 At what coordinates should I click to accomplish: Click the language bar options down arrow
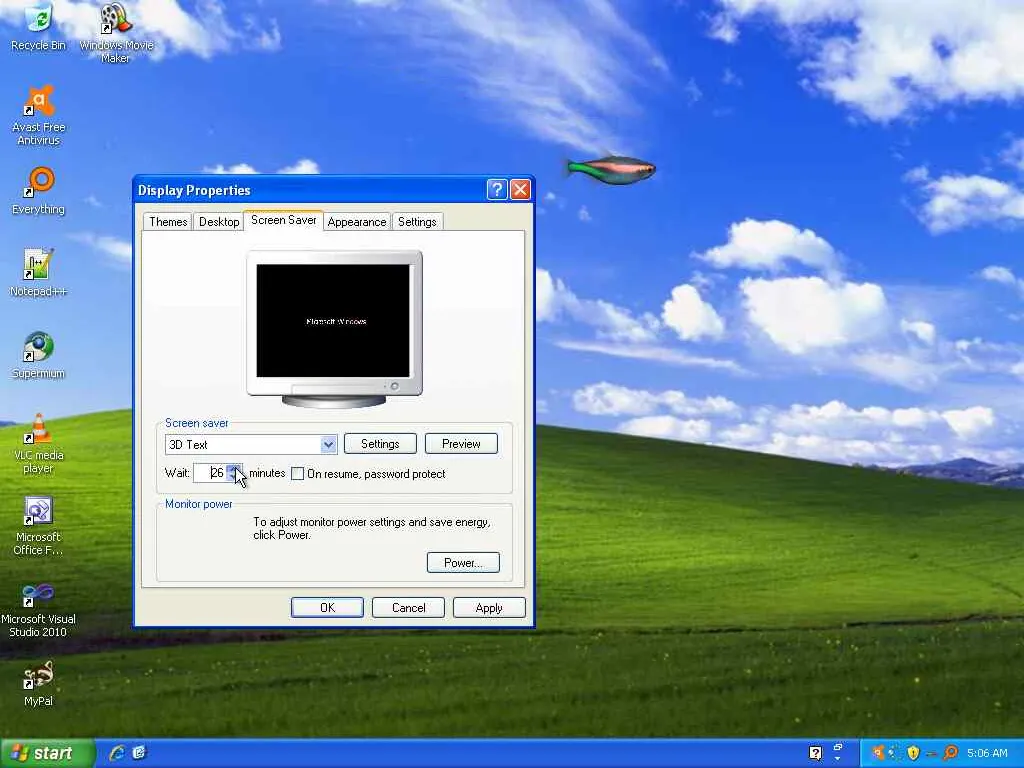838,759
